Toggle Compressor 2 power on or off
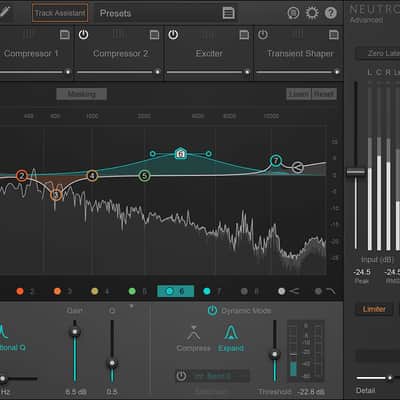 click(83, 35)
